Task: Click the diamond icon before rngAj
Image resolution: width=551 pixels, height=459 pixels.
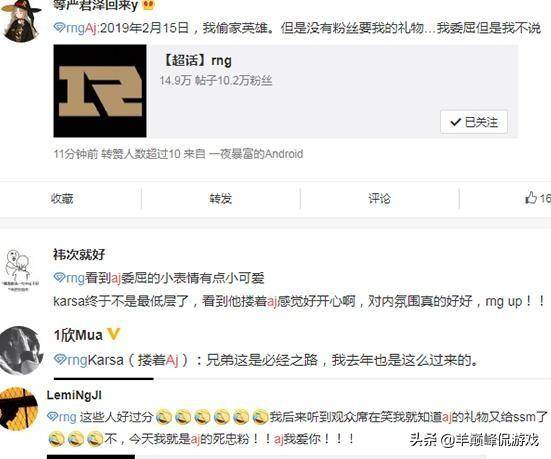Action: [x=59, y=27]
